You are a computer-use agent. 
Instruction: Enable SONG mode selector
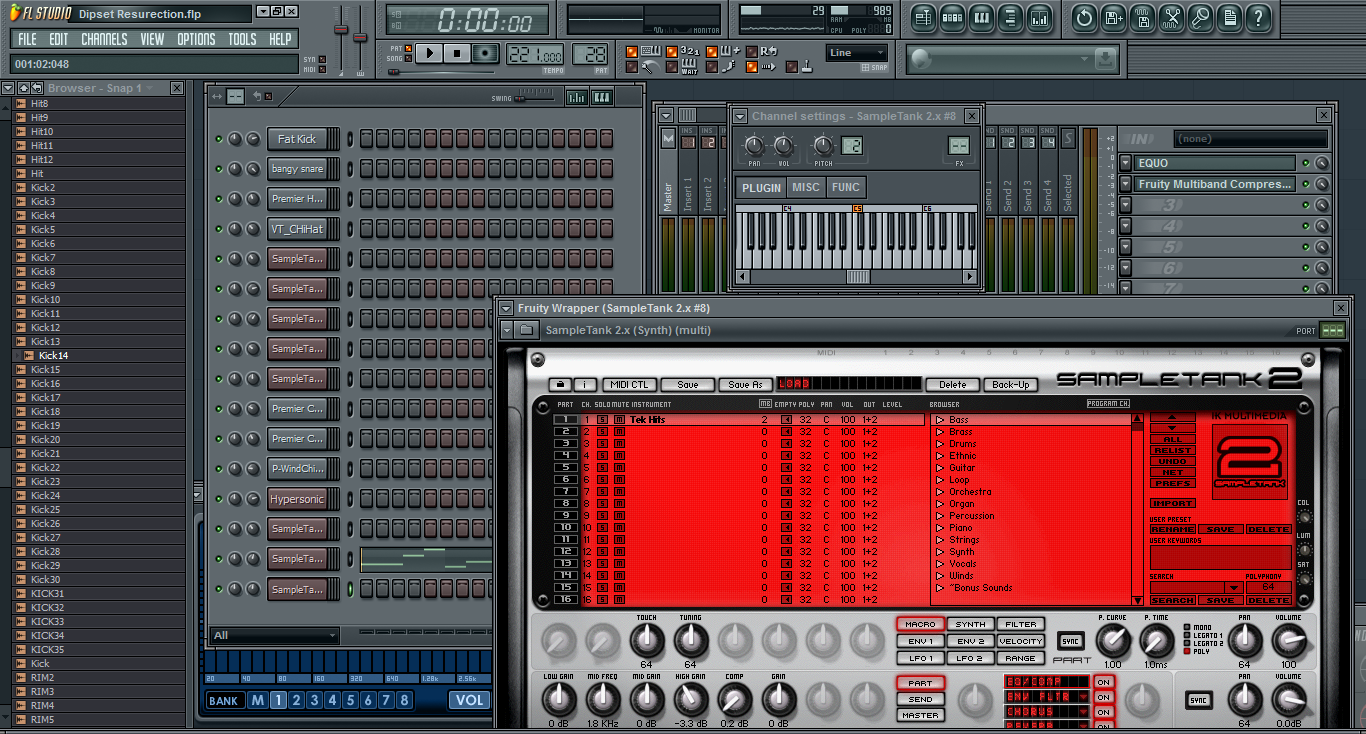click(408, 58)
